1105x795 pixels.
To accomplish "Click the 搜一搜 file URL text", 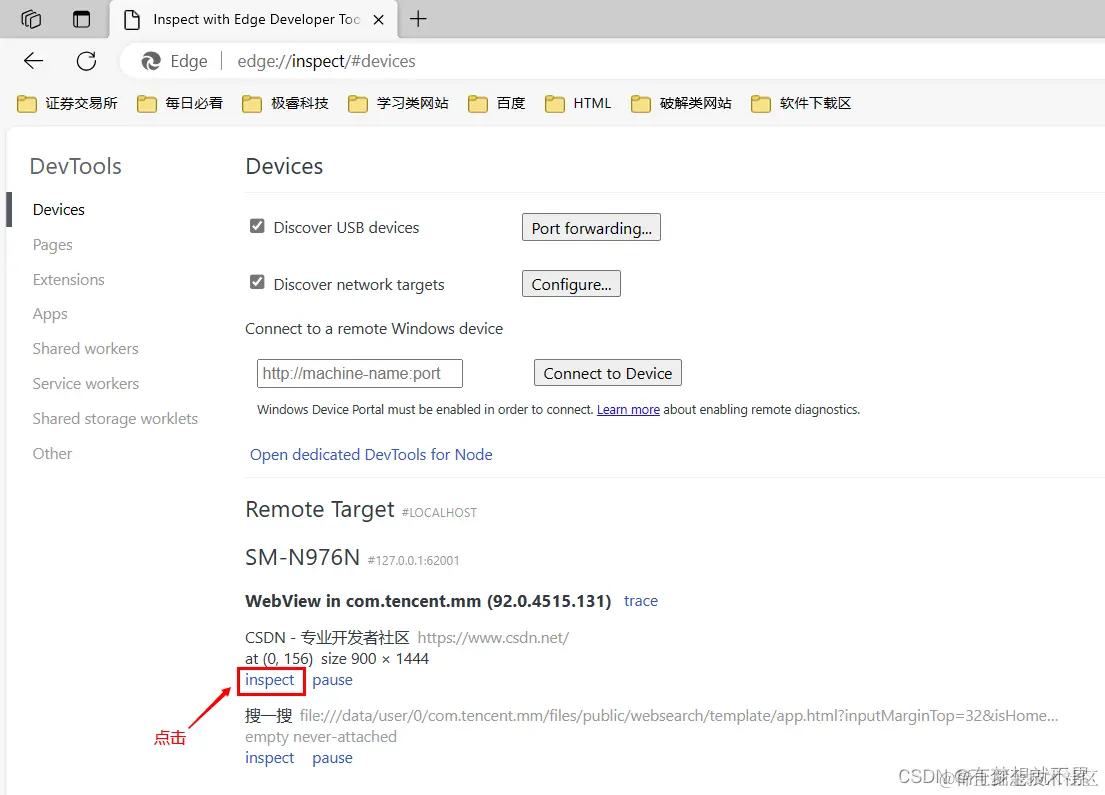I will [x=679, y=716].
